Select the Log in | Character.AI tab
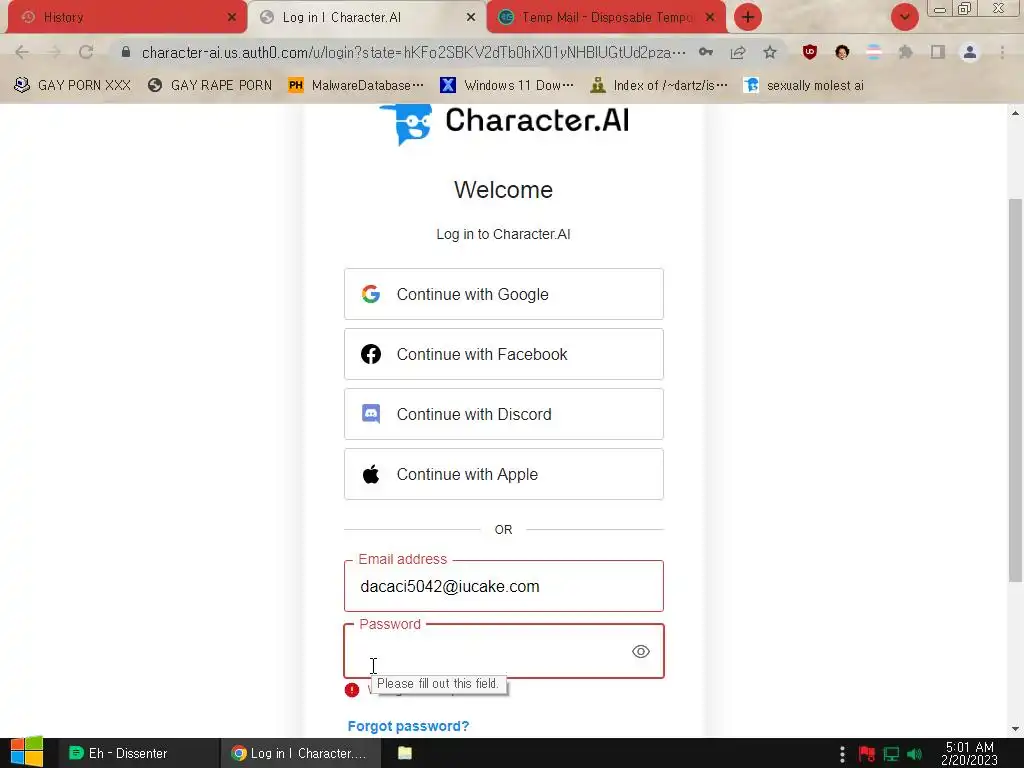This screenshot has height=768, width=1024. (x=366, y=18)
